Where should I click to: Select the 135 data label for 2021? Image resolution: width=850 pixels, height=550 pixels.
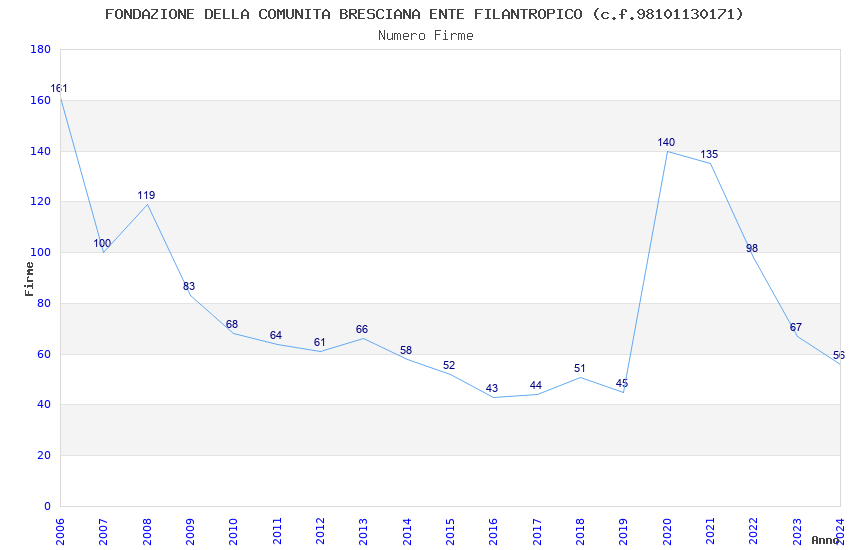click(709, 154)
